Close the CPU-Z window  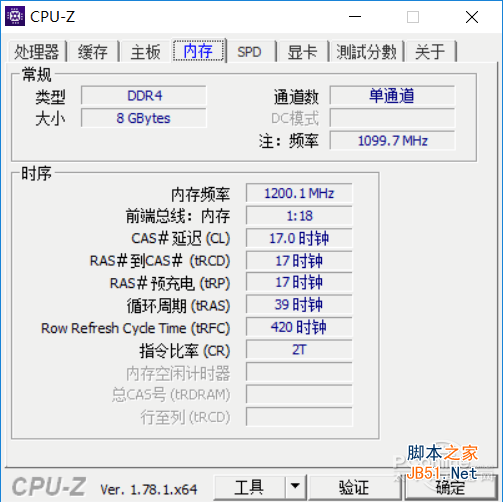point(472,16)
